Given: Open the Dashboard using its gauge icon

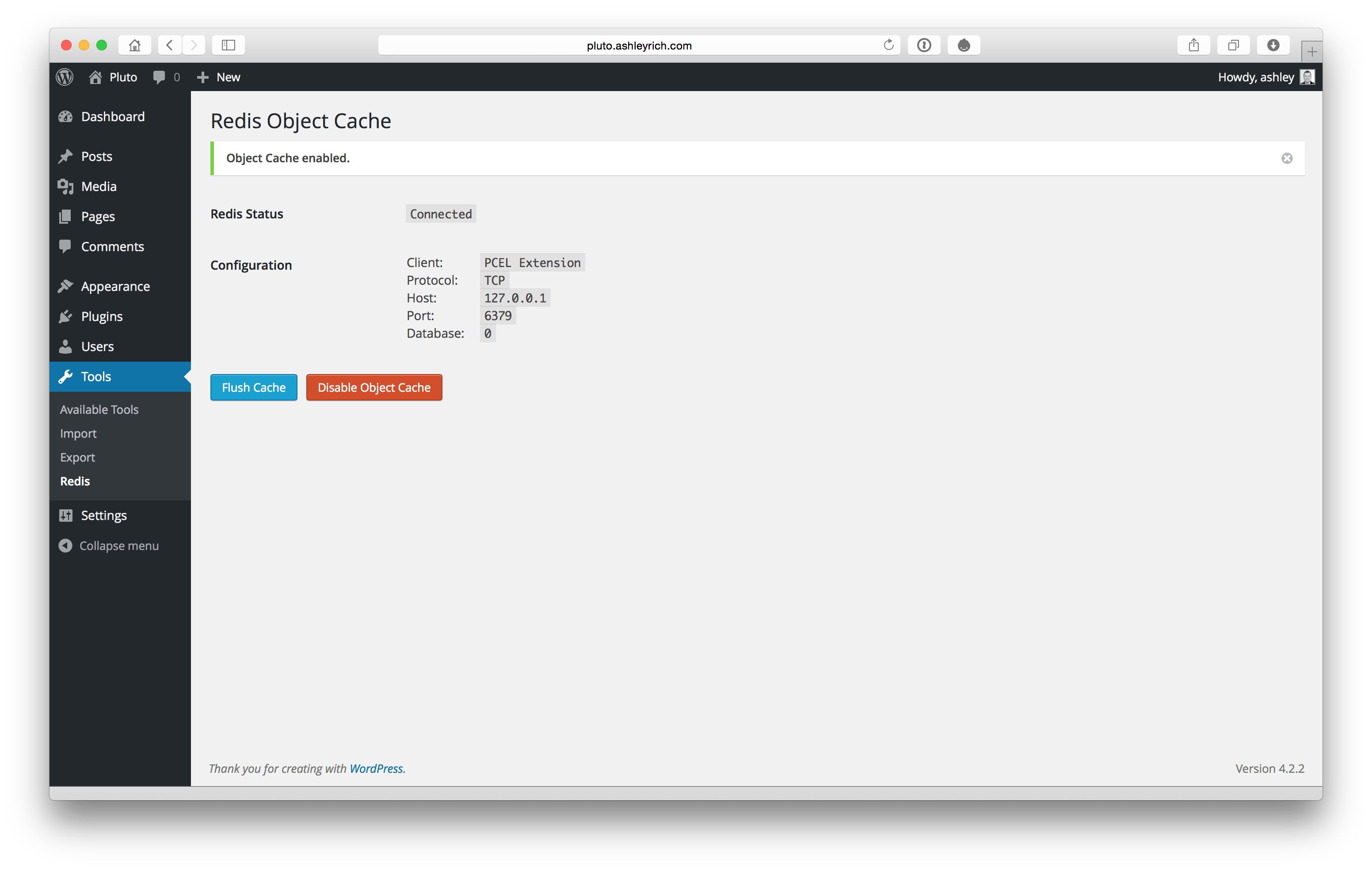Looking at the screenshot, I should 65,116.
